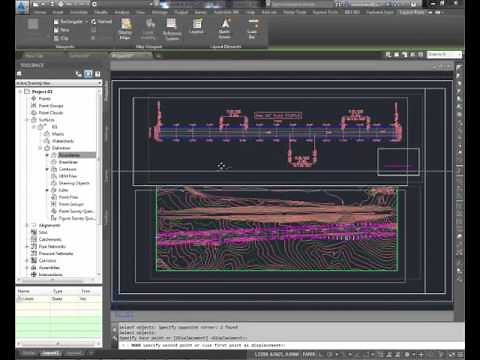This screenshot has height=360, width=480.
Task: Select Drawing Objects in the tree
Action: [74, 183]
